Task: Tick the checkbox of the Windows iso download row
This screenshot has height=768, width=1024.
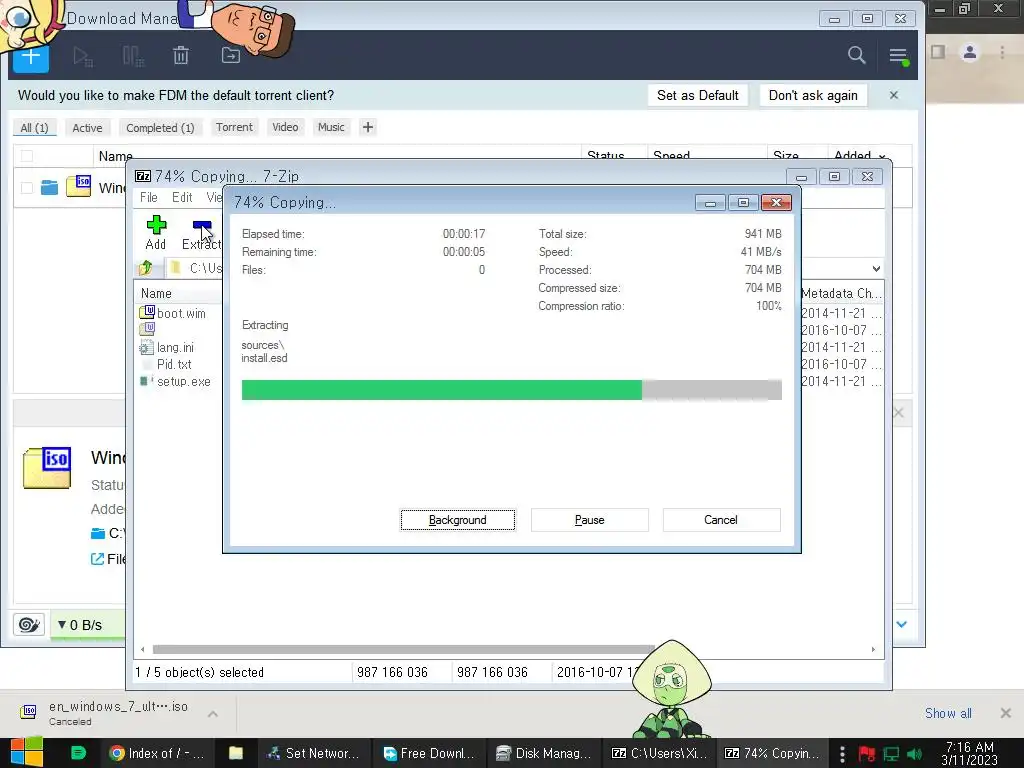Action: click(x=27, y=187)
